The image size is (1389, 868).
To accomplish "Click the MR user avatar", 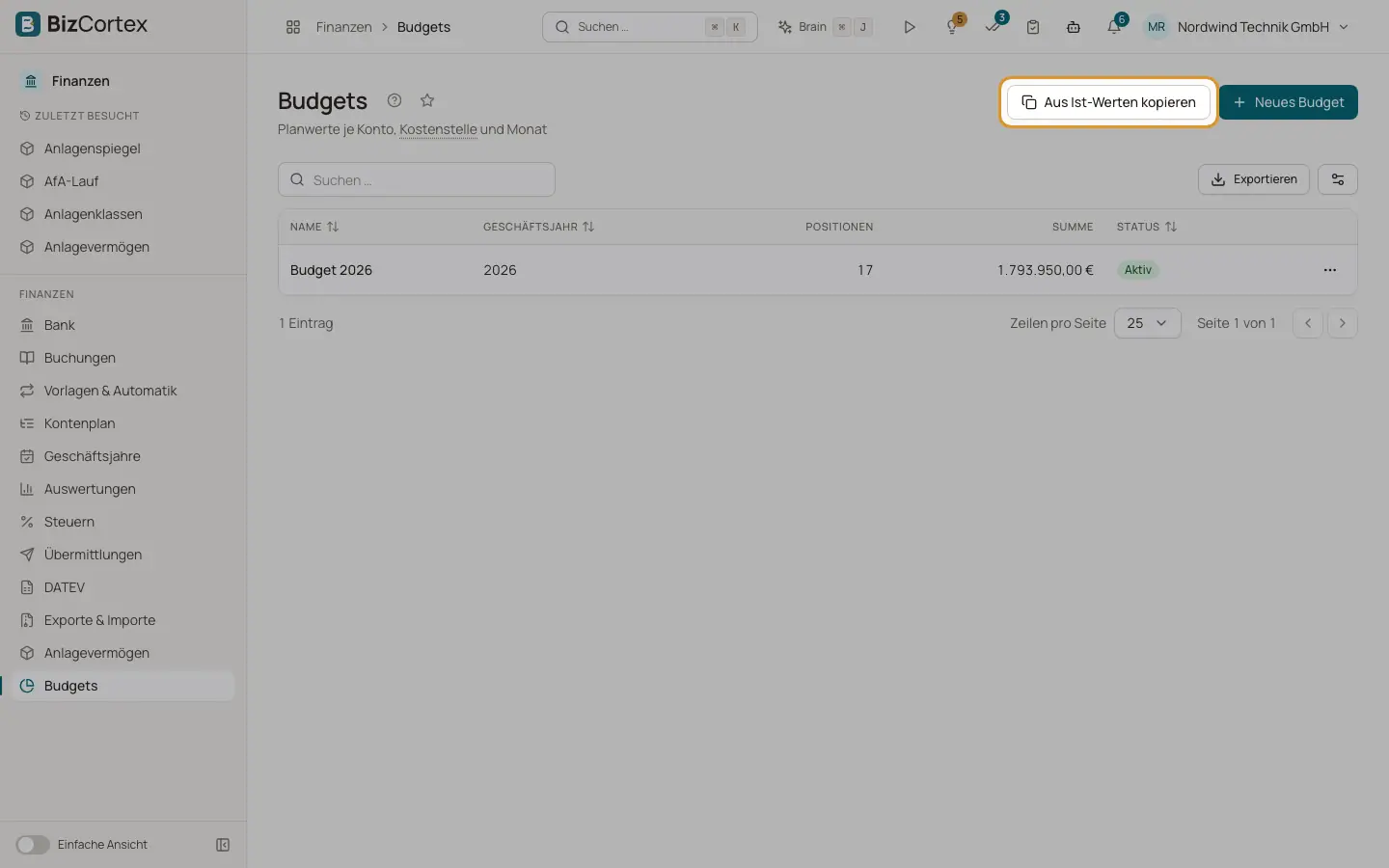I will 1156,27.
